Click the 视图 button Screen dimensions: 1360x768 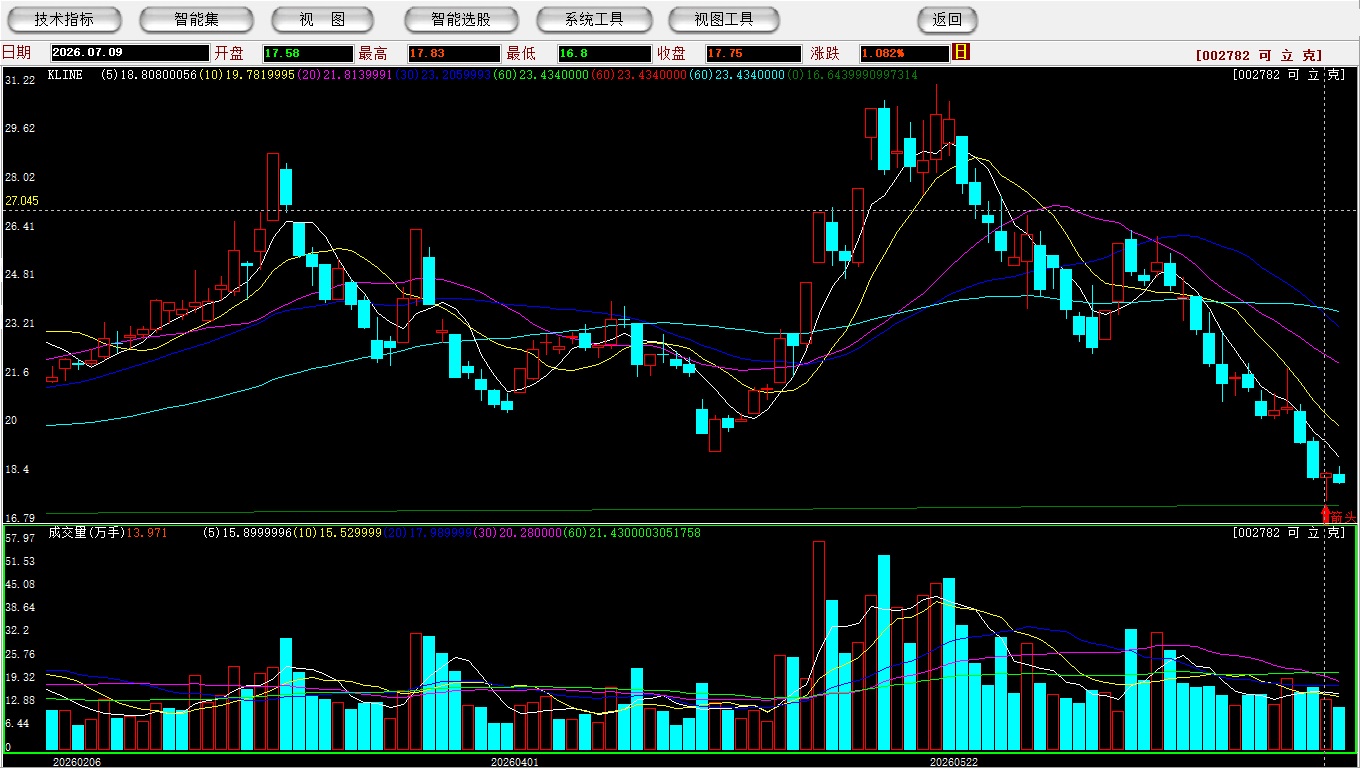(x=322, y=19)
